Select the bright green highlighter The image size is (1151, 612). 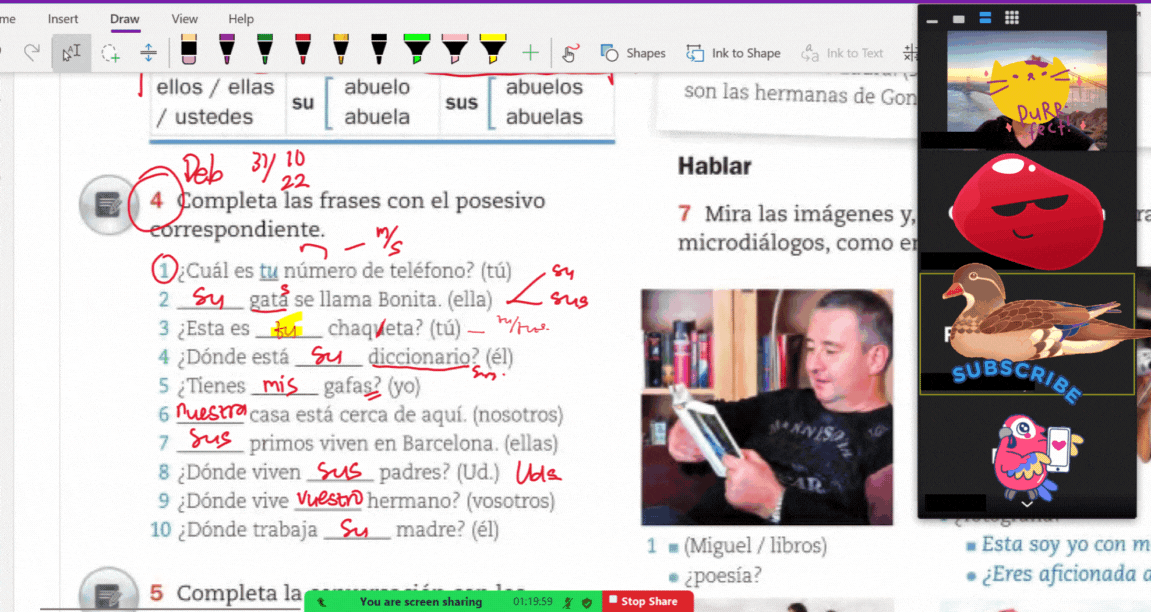click(416, 50)
